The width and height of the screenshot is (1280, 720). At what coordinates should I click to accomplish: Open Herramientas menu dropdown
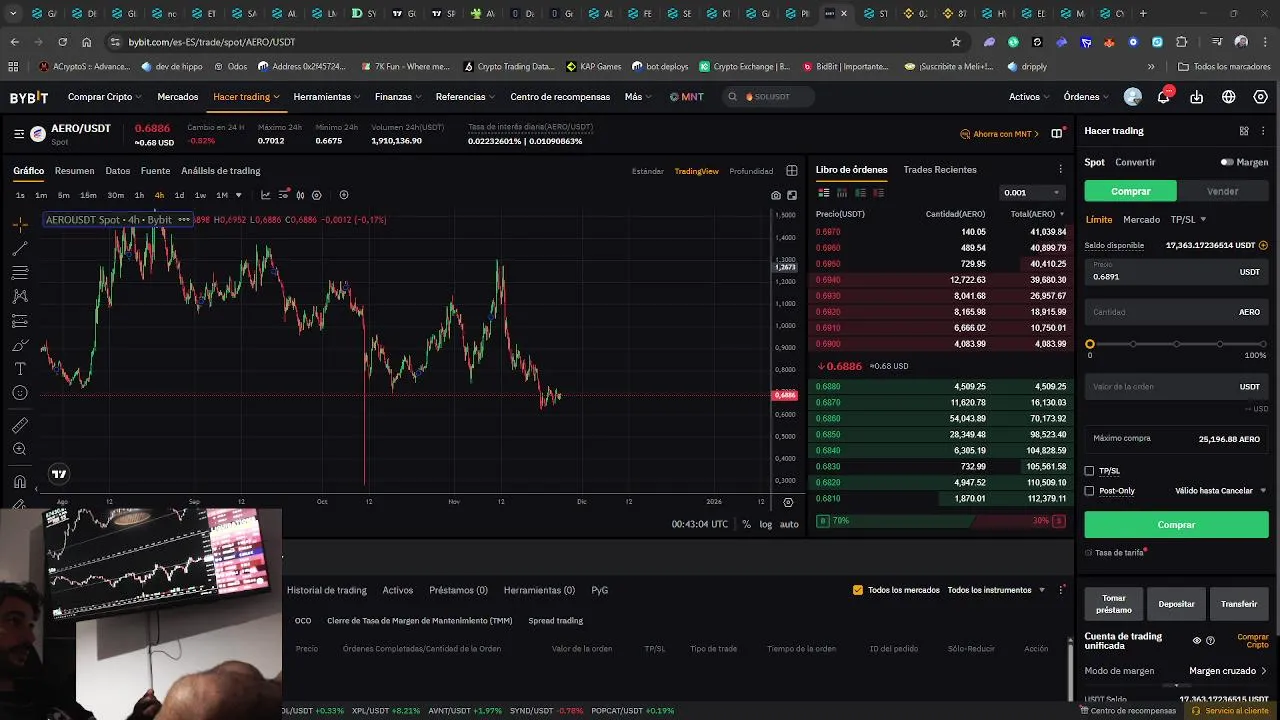(x=328, y=97)
